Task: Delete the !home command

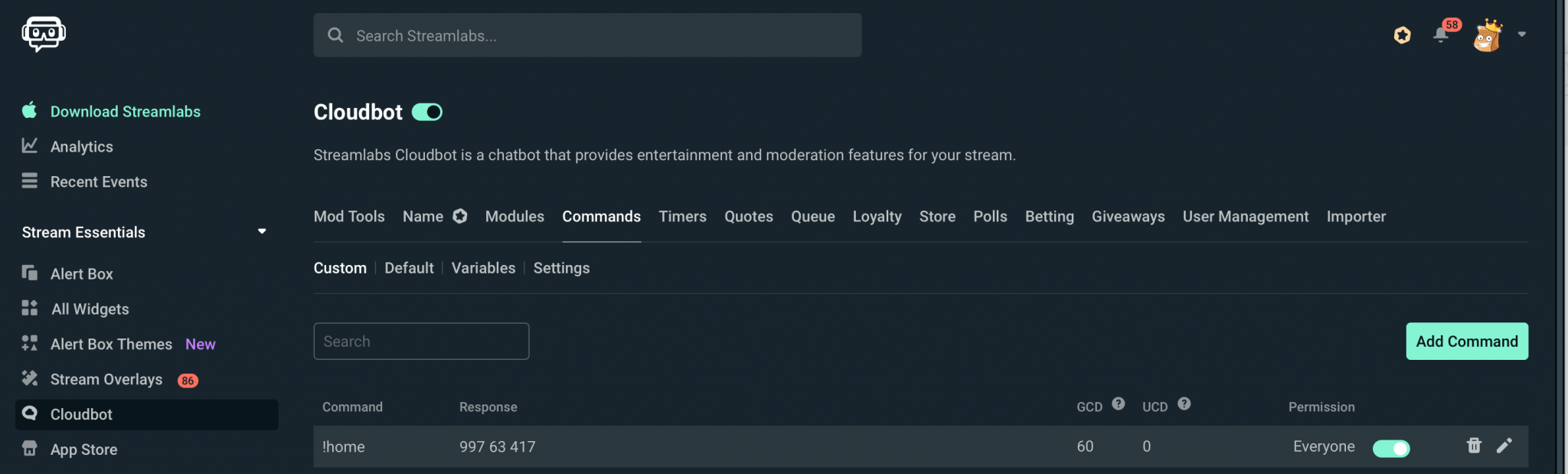Action: (x=1474, y=446)
